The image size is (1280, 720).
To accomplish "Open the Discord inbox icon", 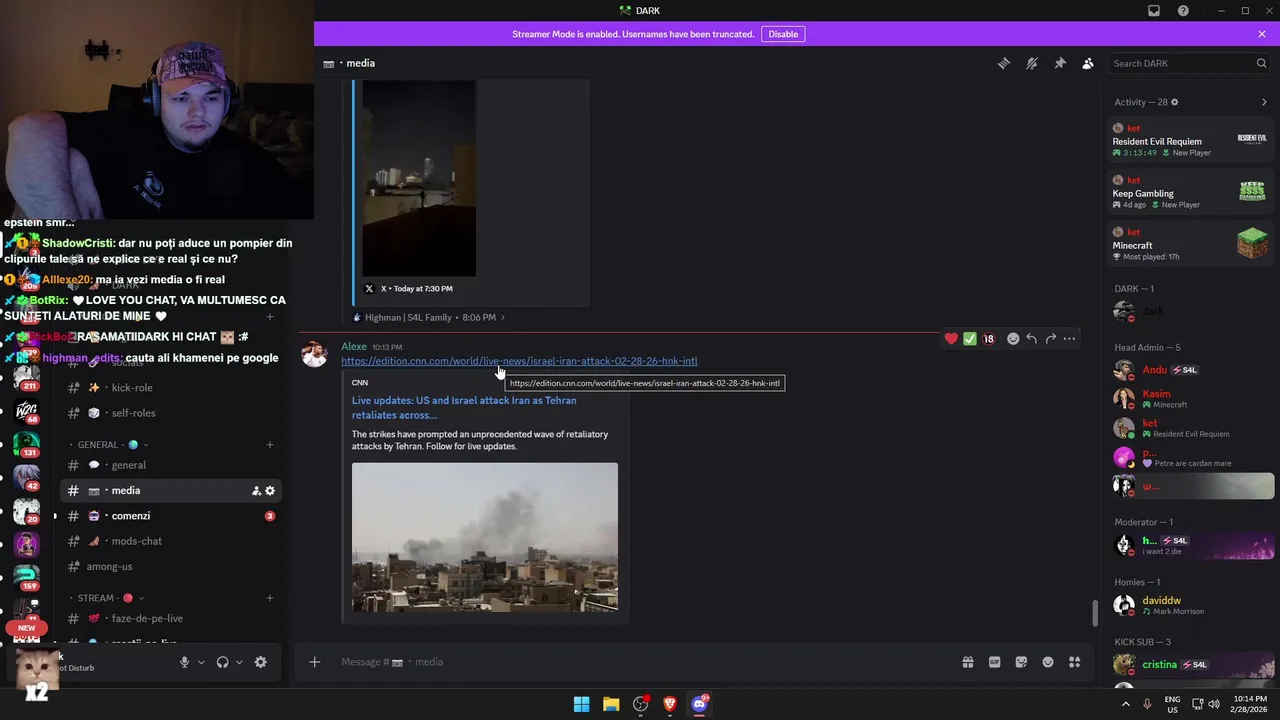I will pyautogui.click(x=1154, y=11).
